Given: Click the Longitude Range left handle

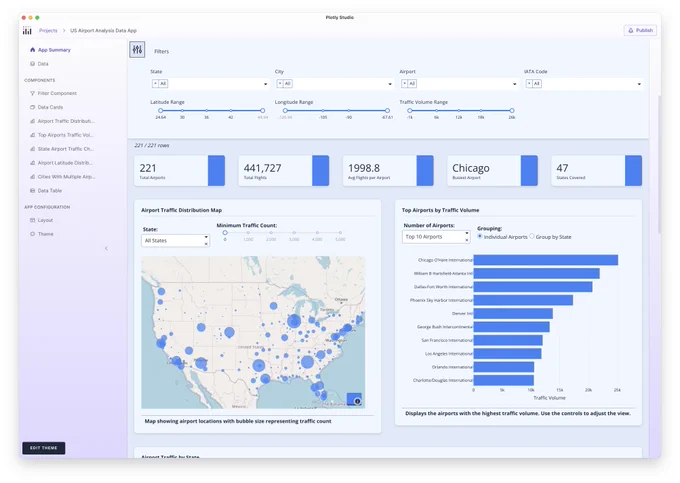Looking at the screenshot, I should pyautogui.click(x=285, y=111).
